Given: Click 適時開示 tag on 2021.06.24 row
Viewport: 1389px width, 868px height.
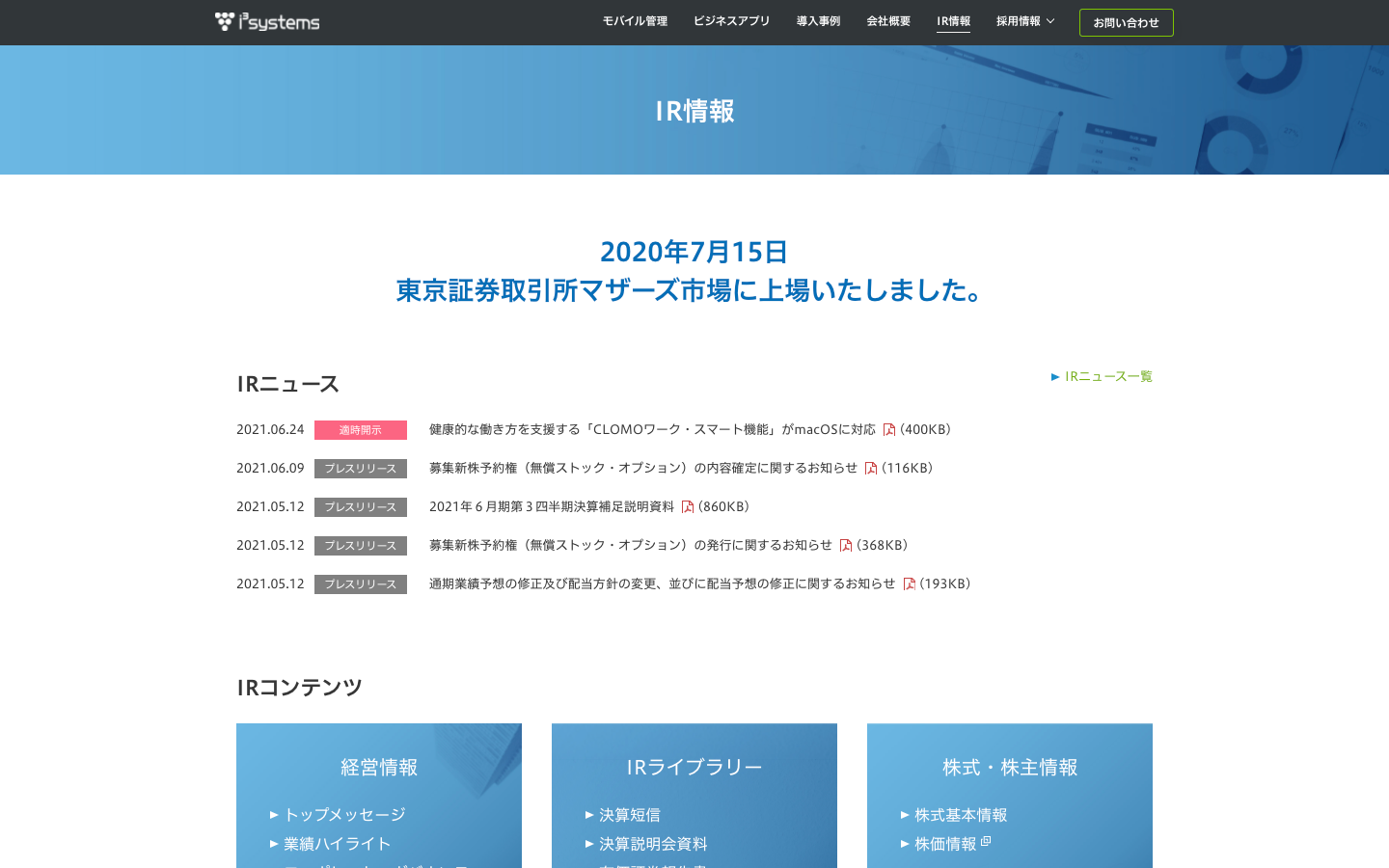Looking at the screenshot, I should pos(361,430).
